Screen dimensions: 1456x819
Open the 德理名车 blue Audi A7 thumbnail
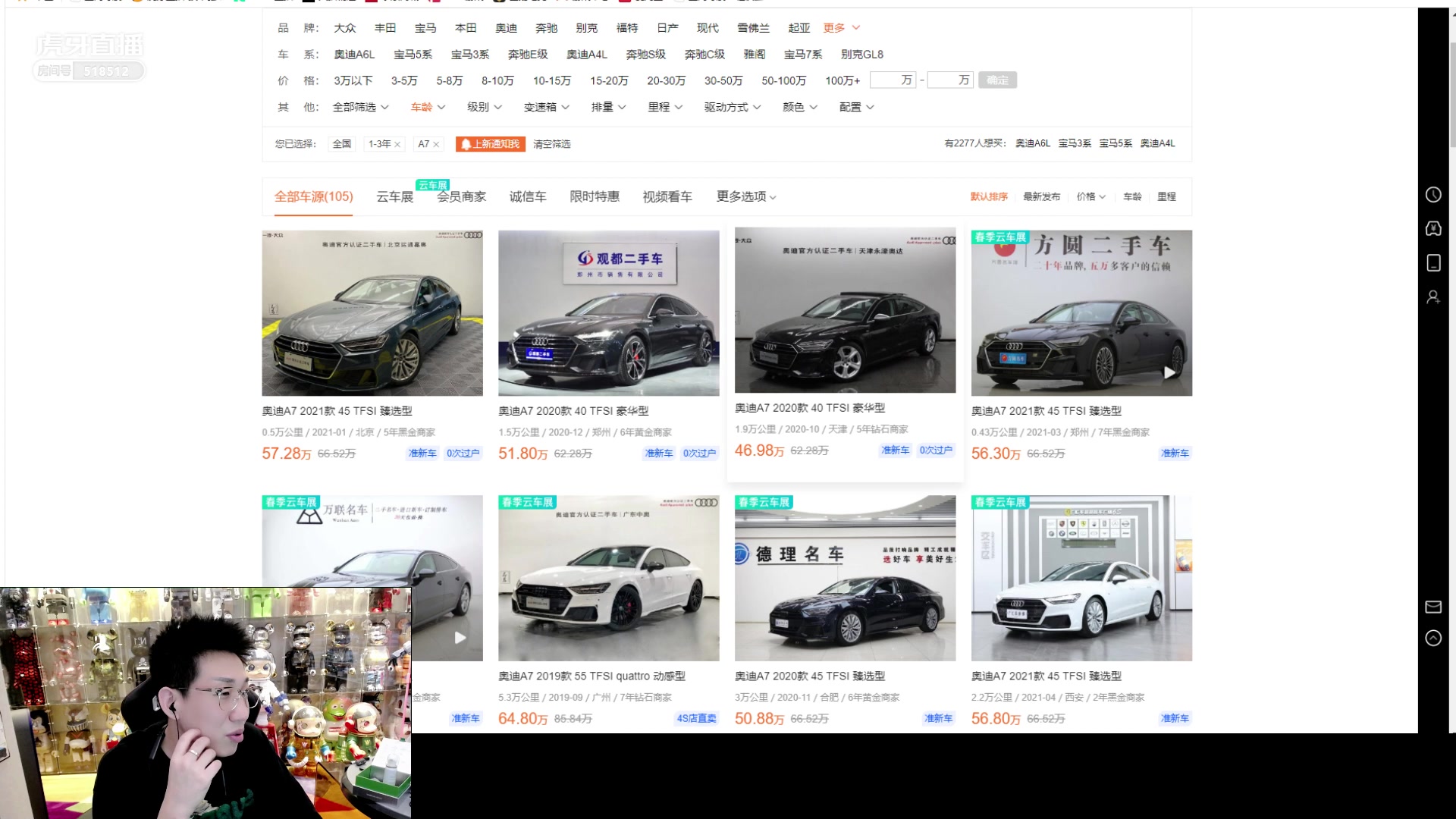(845, 578)
